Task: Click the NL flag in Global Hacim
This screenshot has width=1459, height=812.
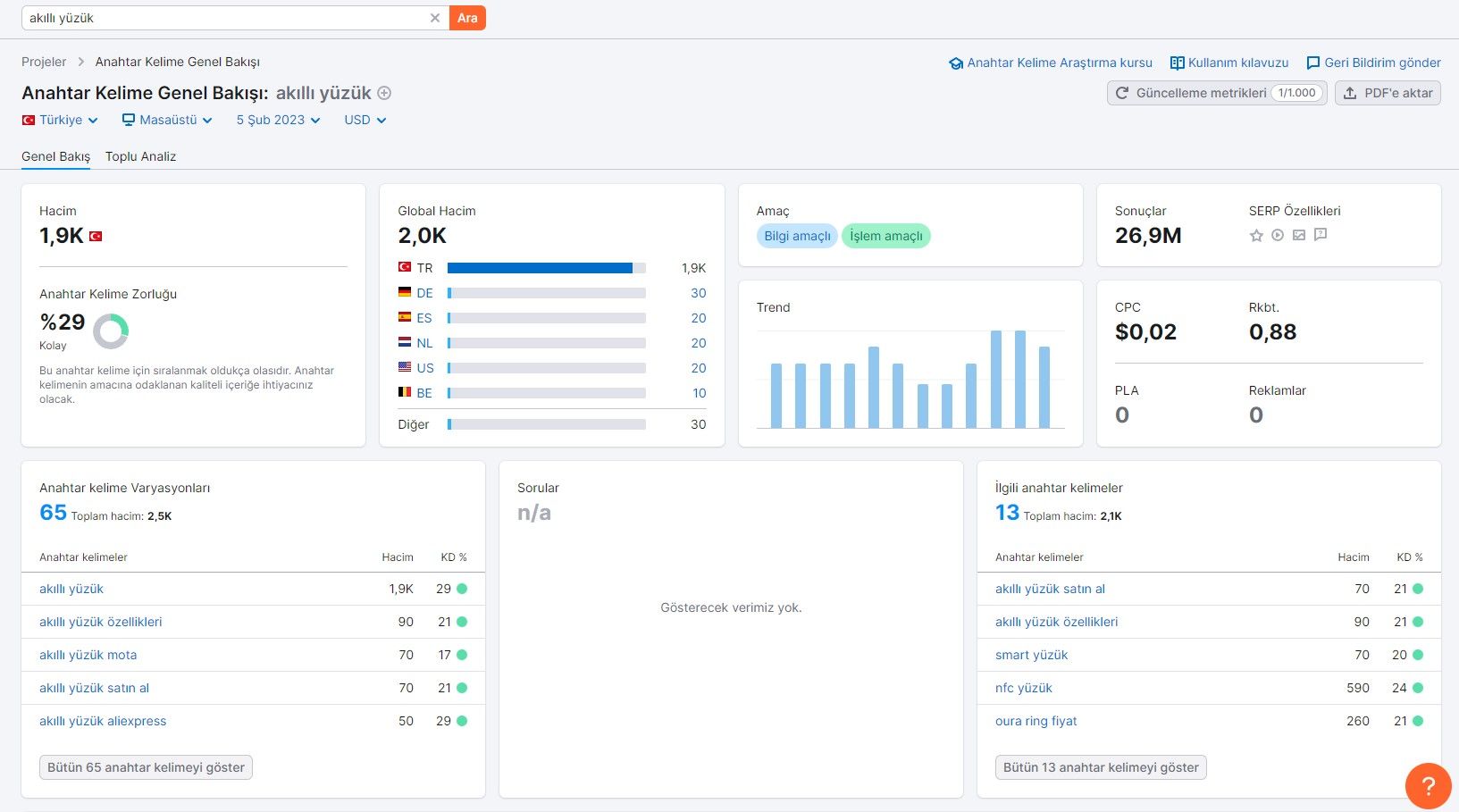Action: click(405, 343)
